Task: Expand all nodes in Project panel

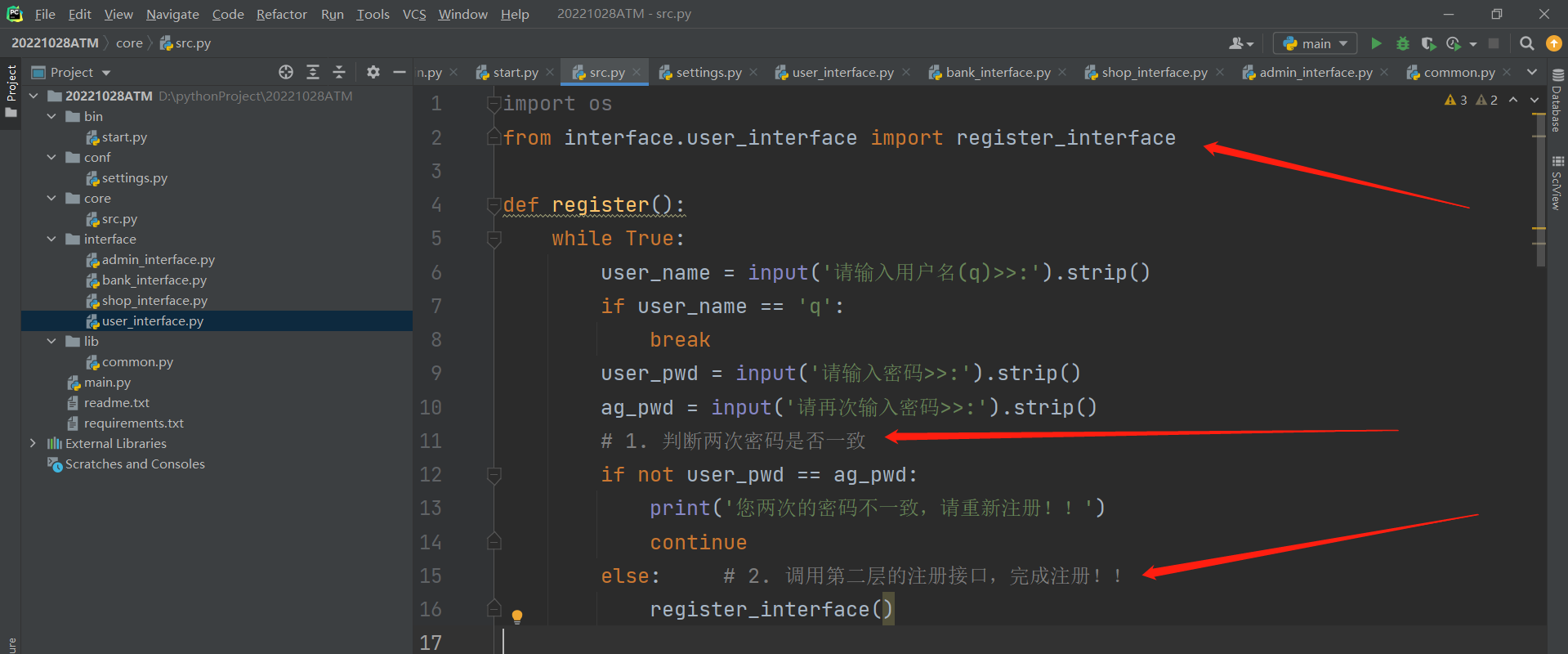Action: (312, 72)
